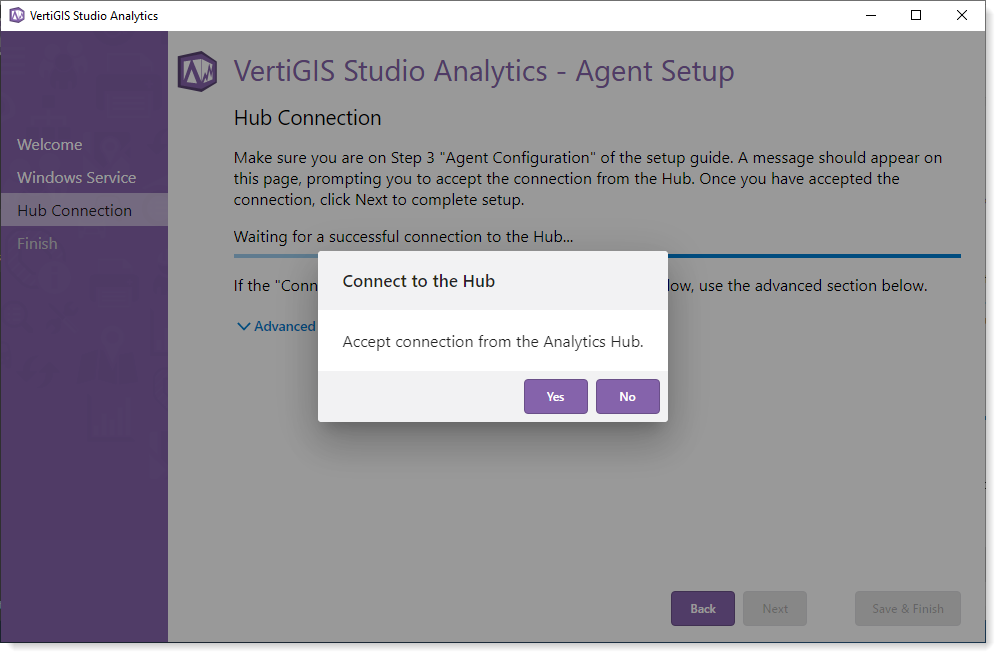The image size is (1001, 658).
Task: Click the "Connect to the Hub" dialog title
Action: [x=419, y=281]
